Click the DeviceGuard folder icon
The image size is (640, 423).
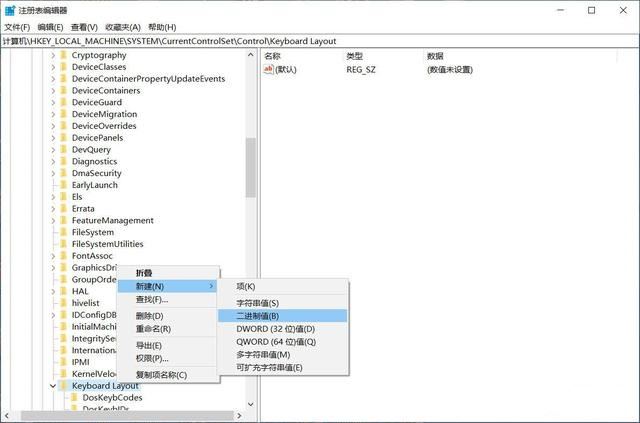[x=63, y=102]
